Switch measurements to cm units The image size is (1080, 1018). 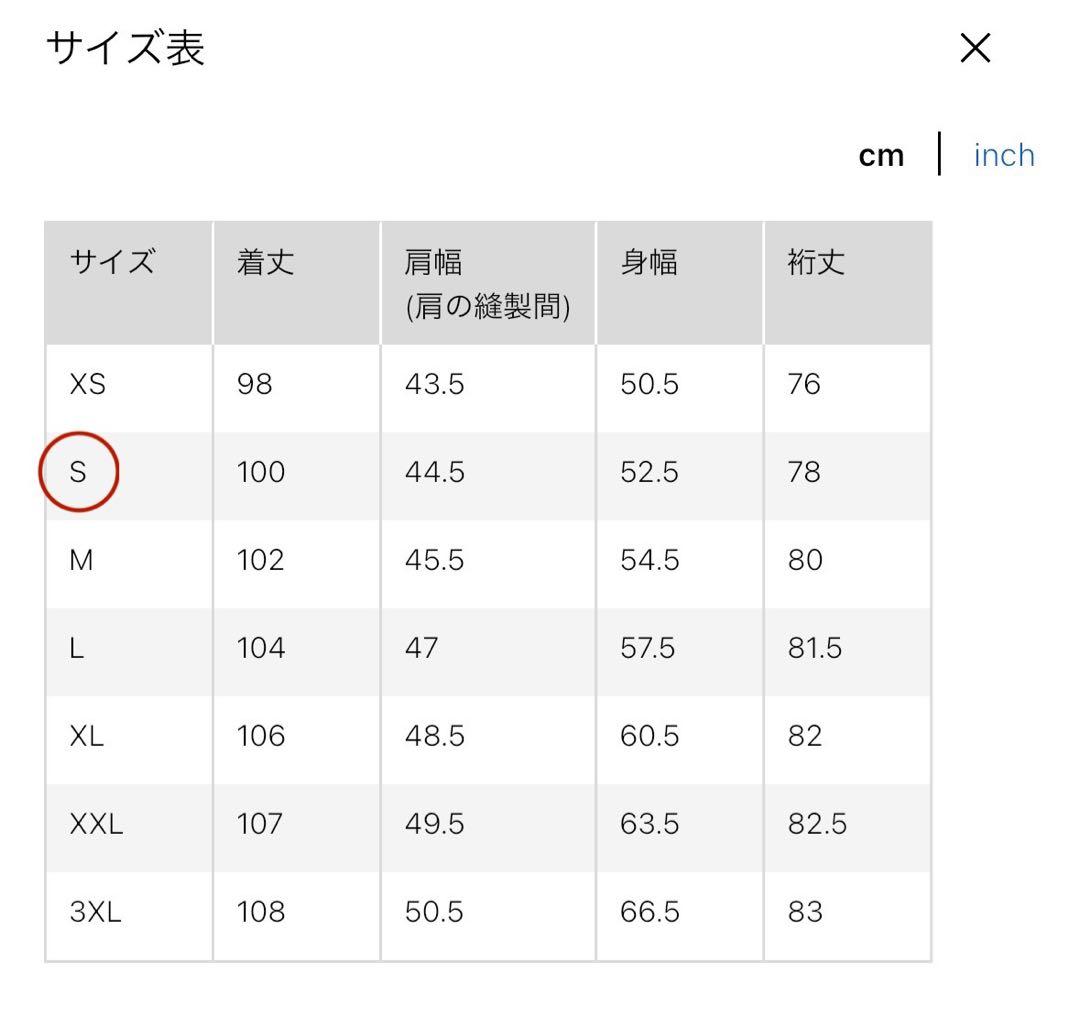pyautogui.click(x=881, y=154)
